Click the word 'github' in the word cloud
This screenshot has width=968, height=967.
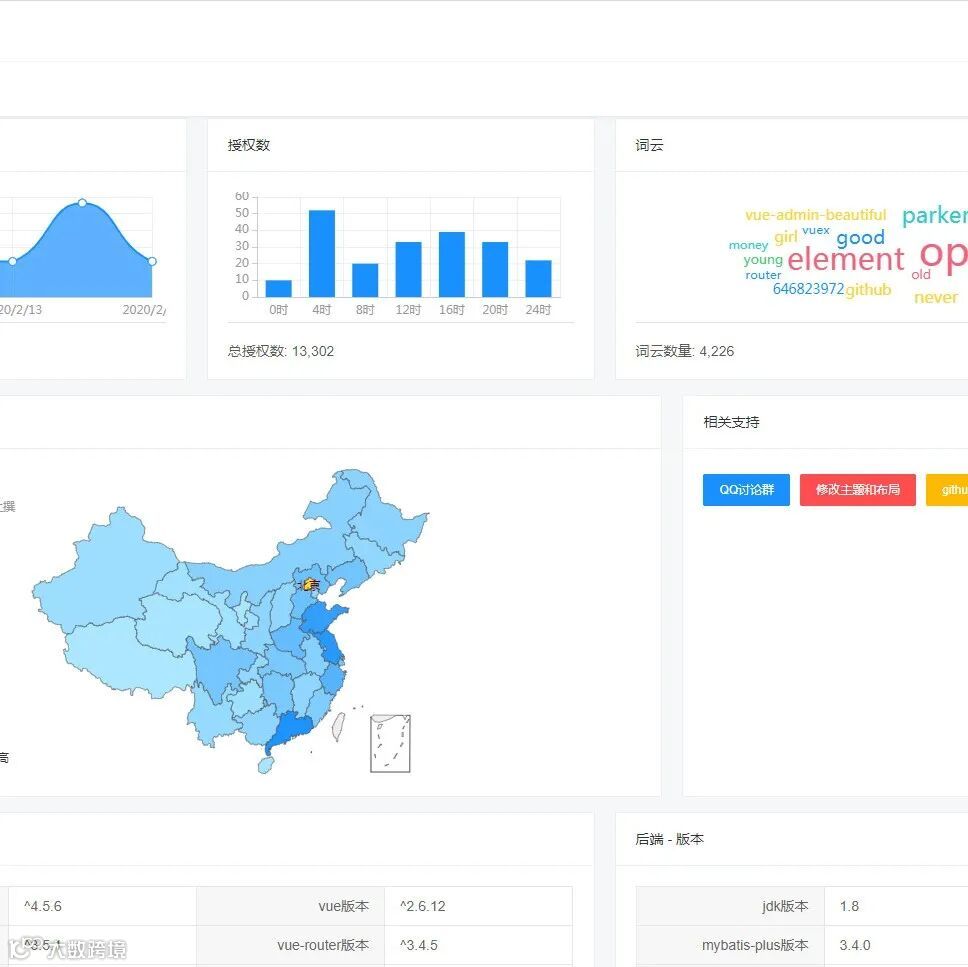pyautogui.click(x=868, y=290)
